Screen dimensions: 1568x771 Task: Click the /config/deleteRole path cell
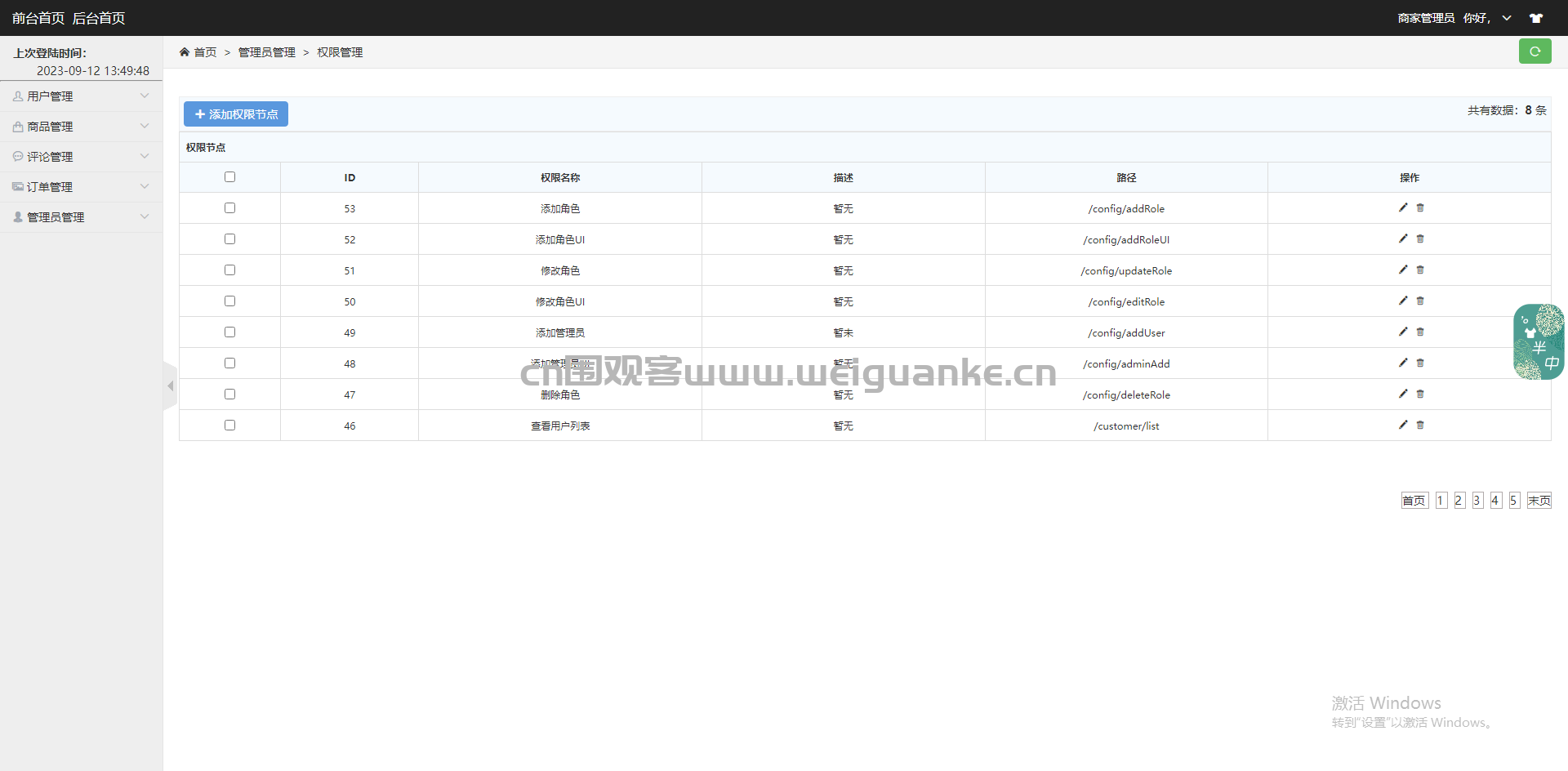pyautogui.click(x=1126, y=395)
